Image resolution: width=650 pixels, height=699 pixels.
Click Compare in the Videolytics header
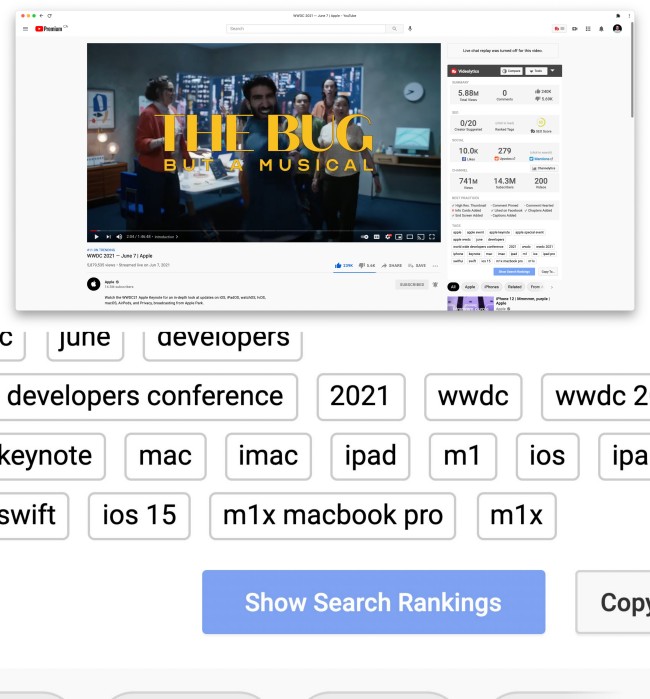511,71
